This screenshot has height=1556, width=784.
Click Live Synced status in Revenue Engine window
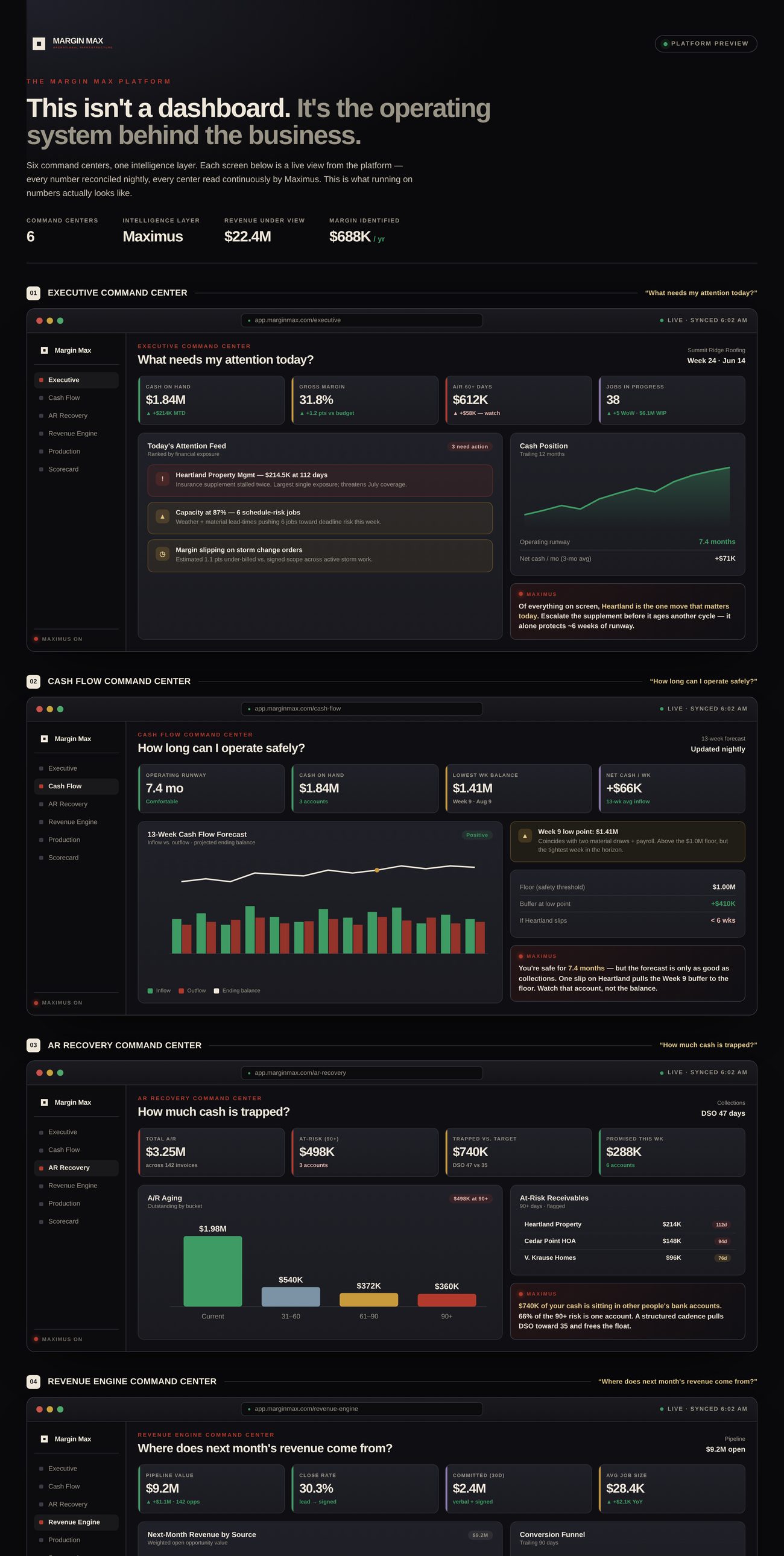[704, 1409]
